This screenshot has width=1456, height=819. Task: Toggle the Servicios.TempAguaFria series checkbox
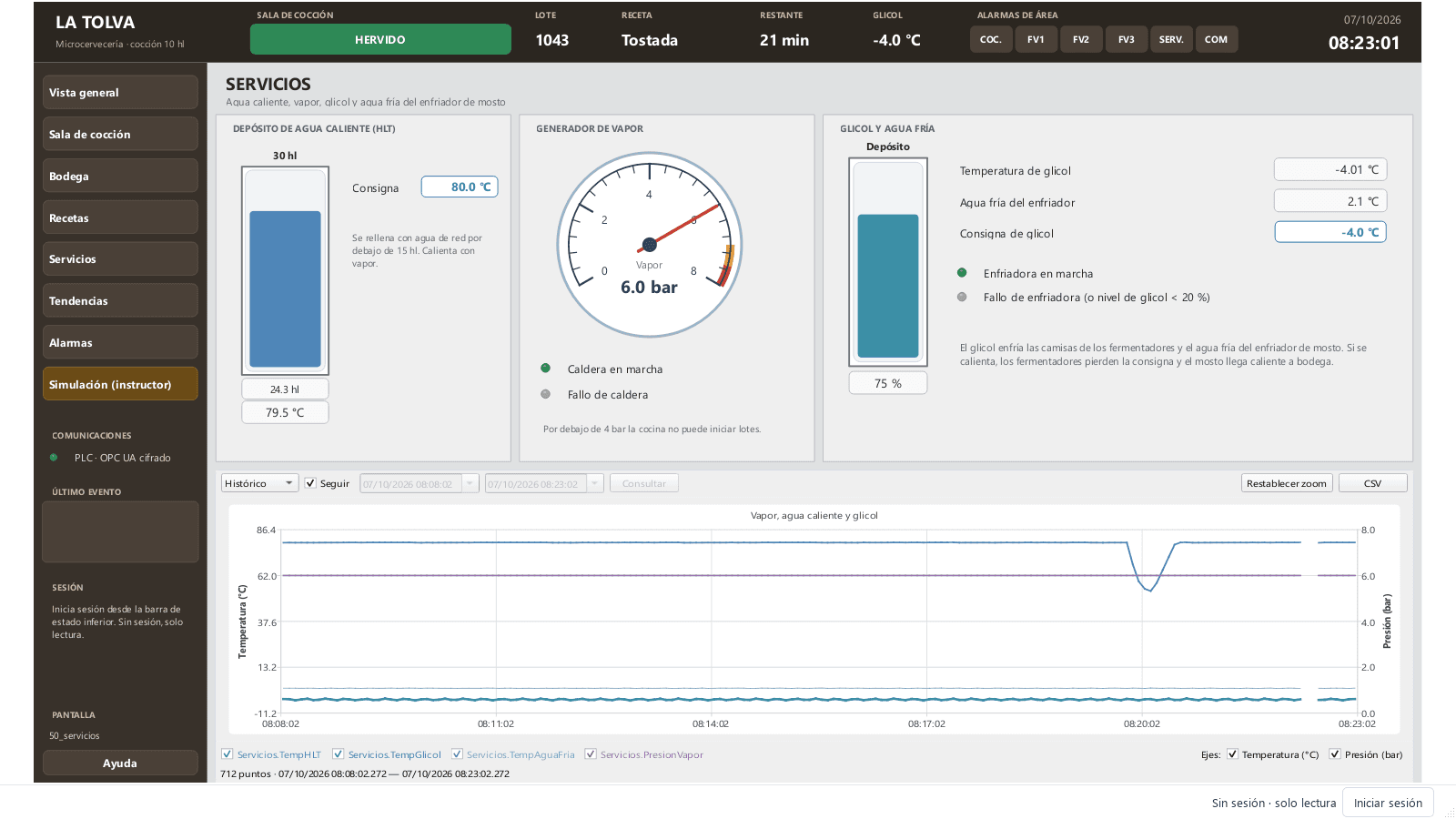pos(458,754)
